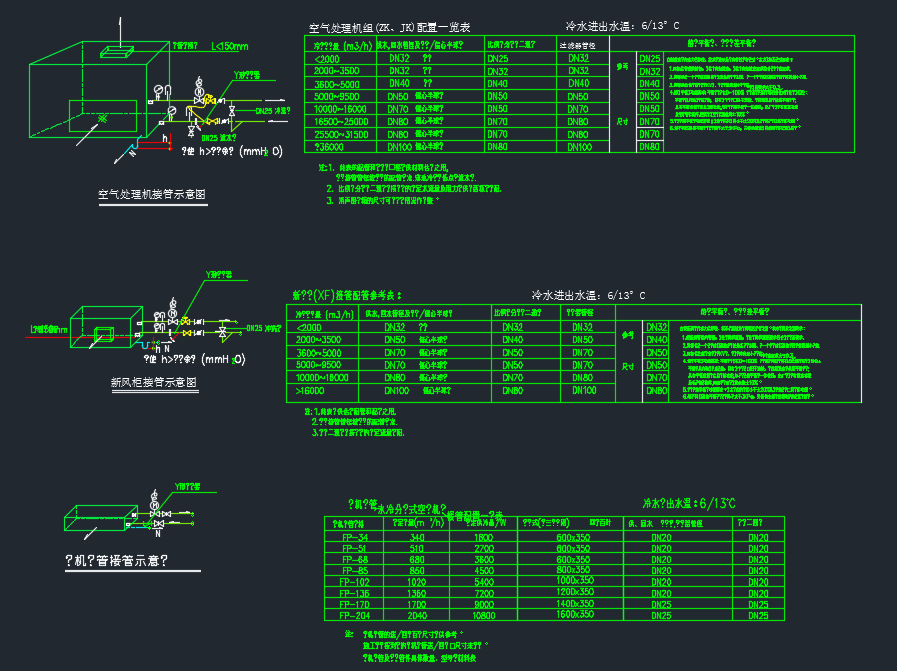The height and width of the screenshot is (671, 897).
Task: Select the 4500 cooling capacity value
Action: pos(483,570)
